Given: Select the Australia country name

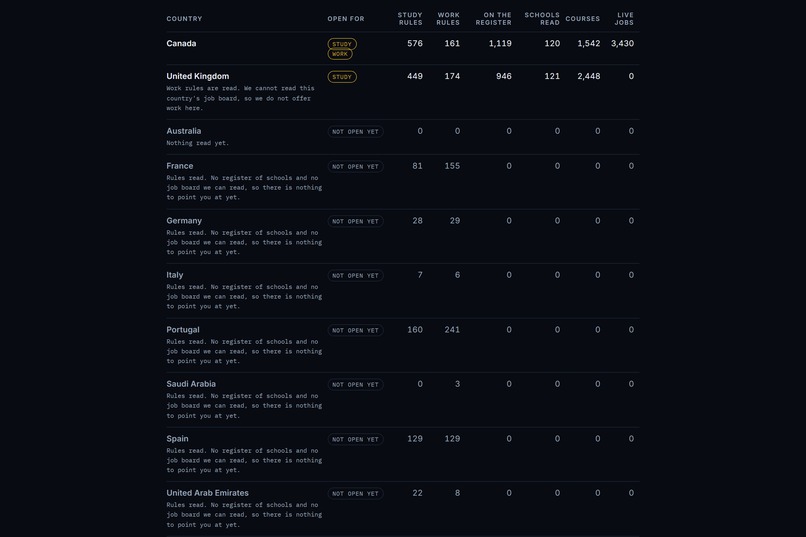Looking at the screenshot, I should click(x=184, y=131).
